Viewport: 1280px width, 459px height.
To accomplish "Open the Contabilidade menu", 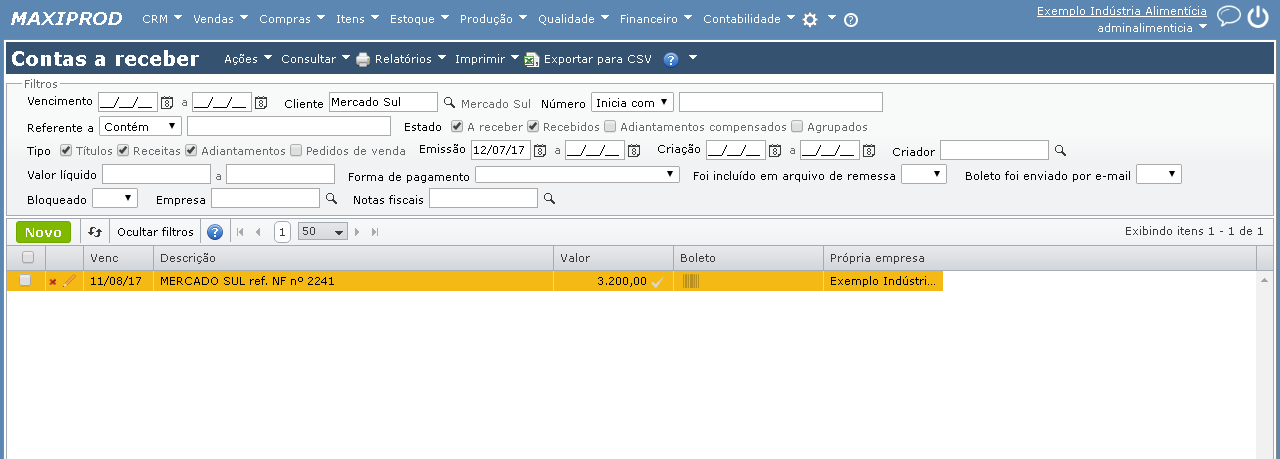I will (x=749, y=19).
